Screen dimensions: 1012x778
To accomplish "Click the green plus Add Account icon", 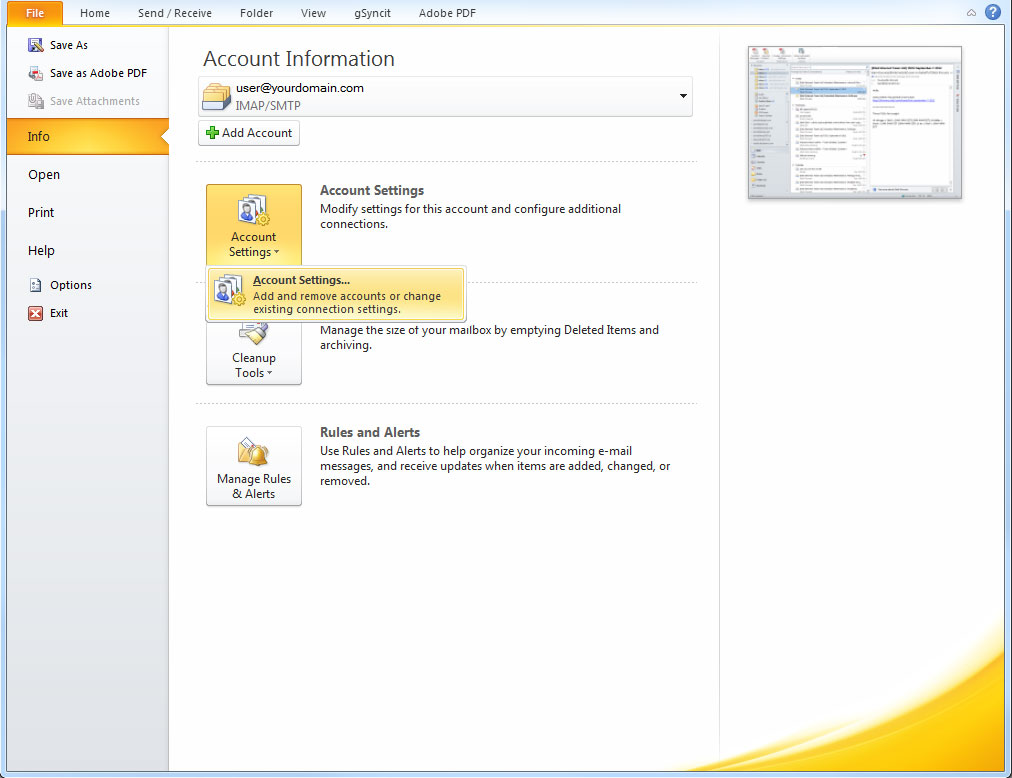I will 212,133.
